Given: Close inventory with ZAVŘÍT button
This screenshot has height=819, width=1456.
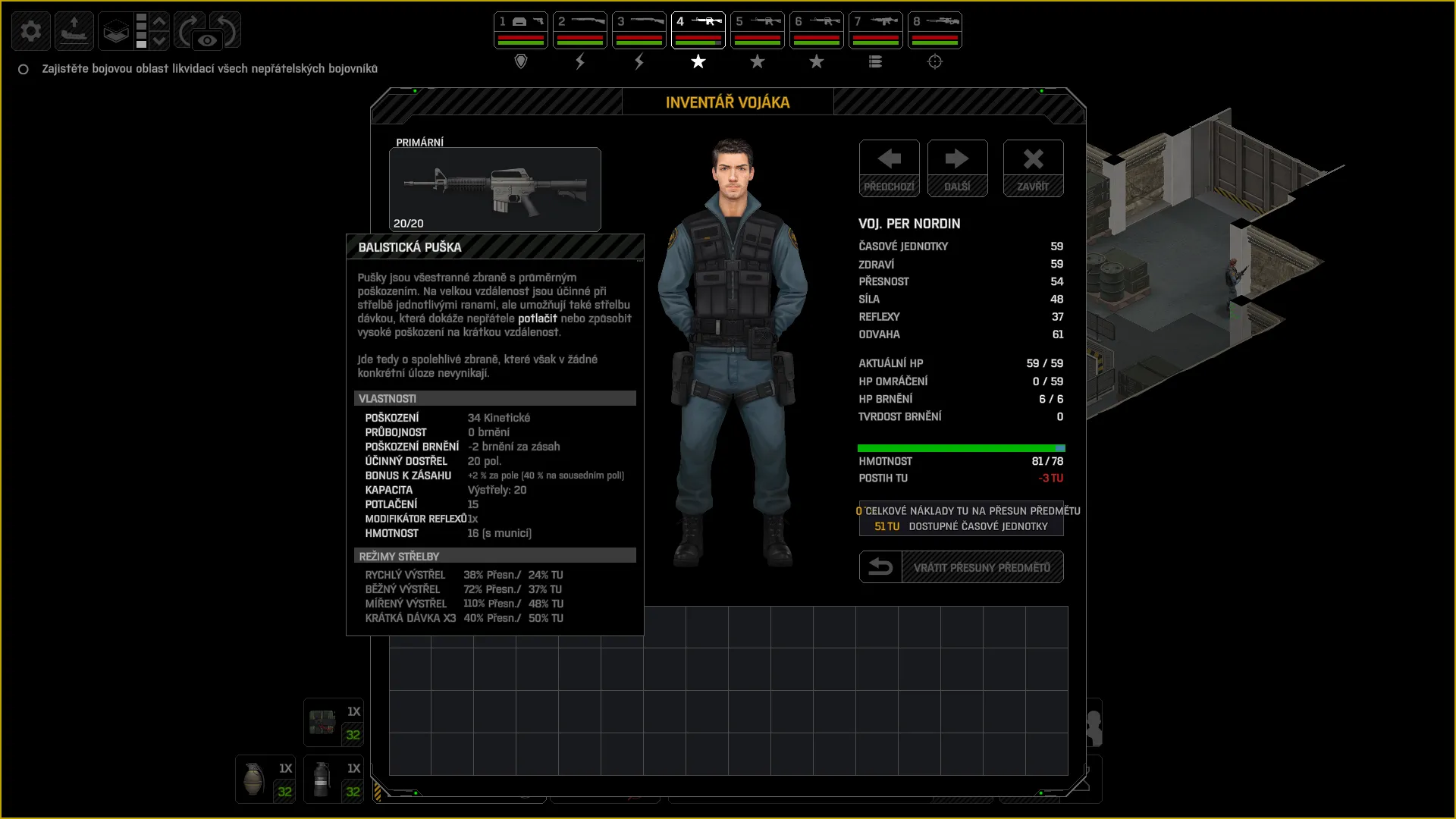Looking at the screenshot, I should pos(1034,168).
